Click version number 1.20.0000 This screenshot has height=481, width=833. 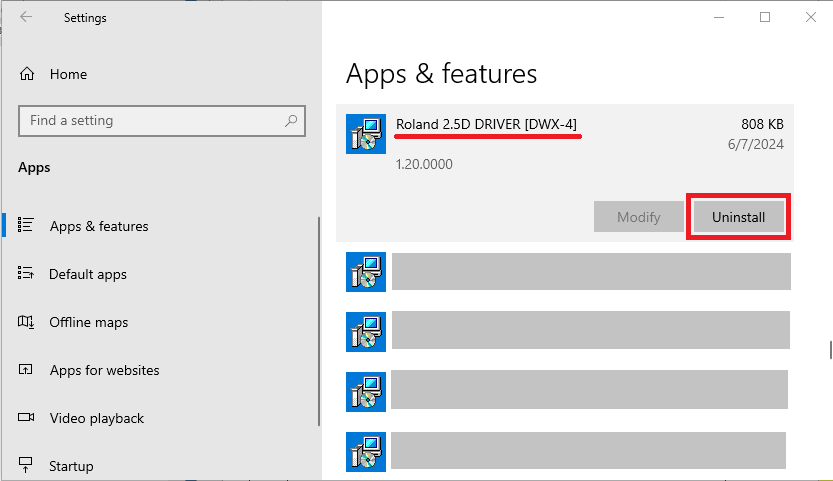click(424, 164)
